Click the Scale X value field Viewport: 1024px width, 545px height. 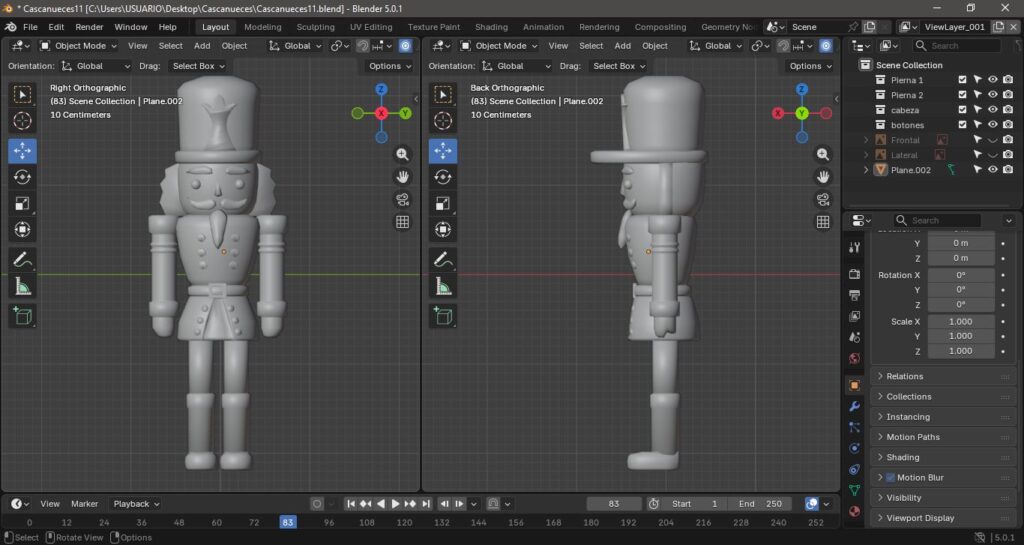(x=960, y=321)
